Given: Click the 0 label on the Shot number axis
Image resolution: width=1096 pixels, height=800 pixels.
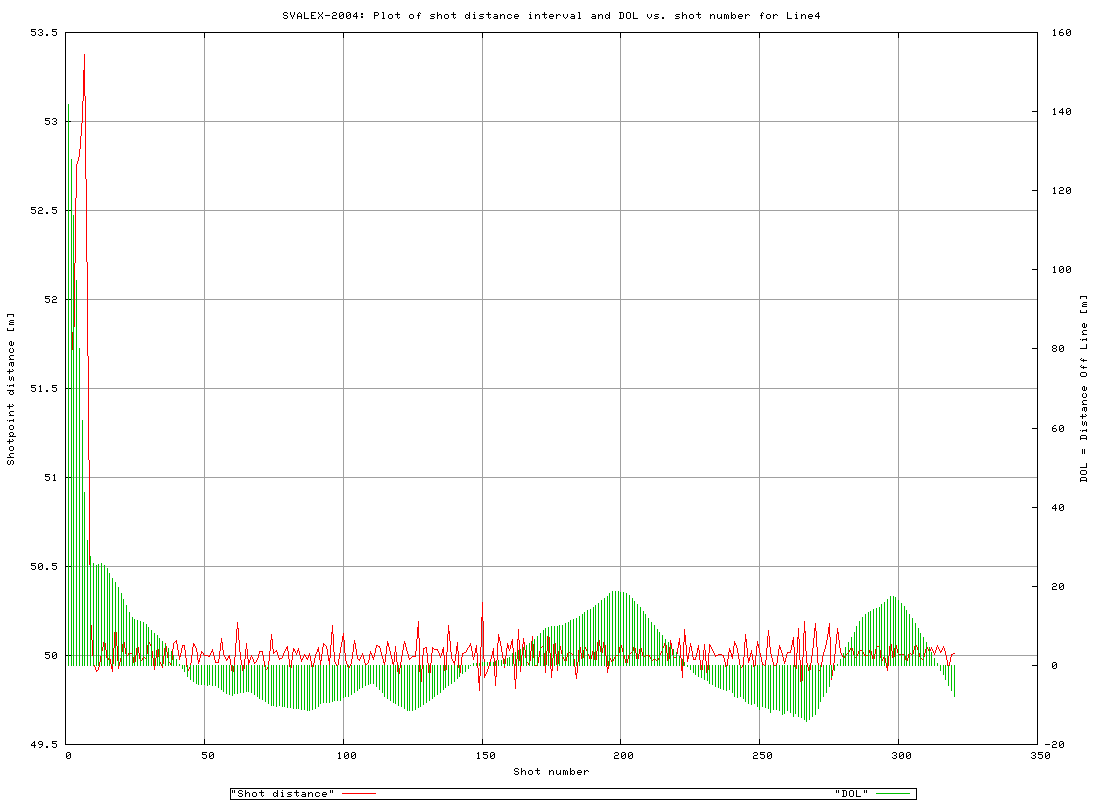Looking at the screenshot, I should tap(66, 753).
